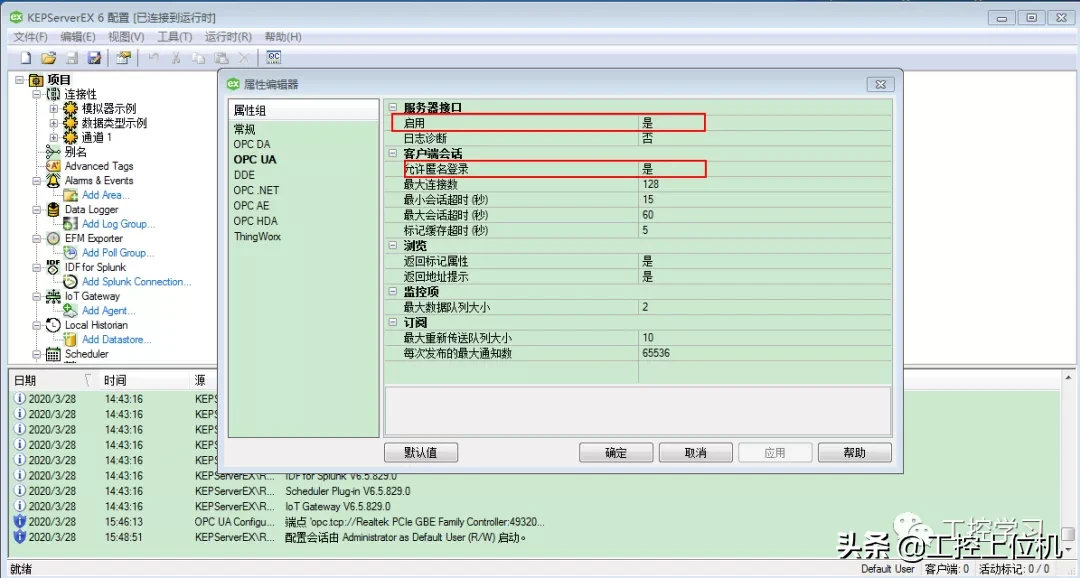Image resolution: width=1080 pixels, height=578 pixels.
Task: Open the 文件(F) menu
Action: pos(30,37)
